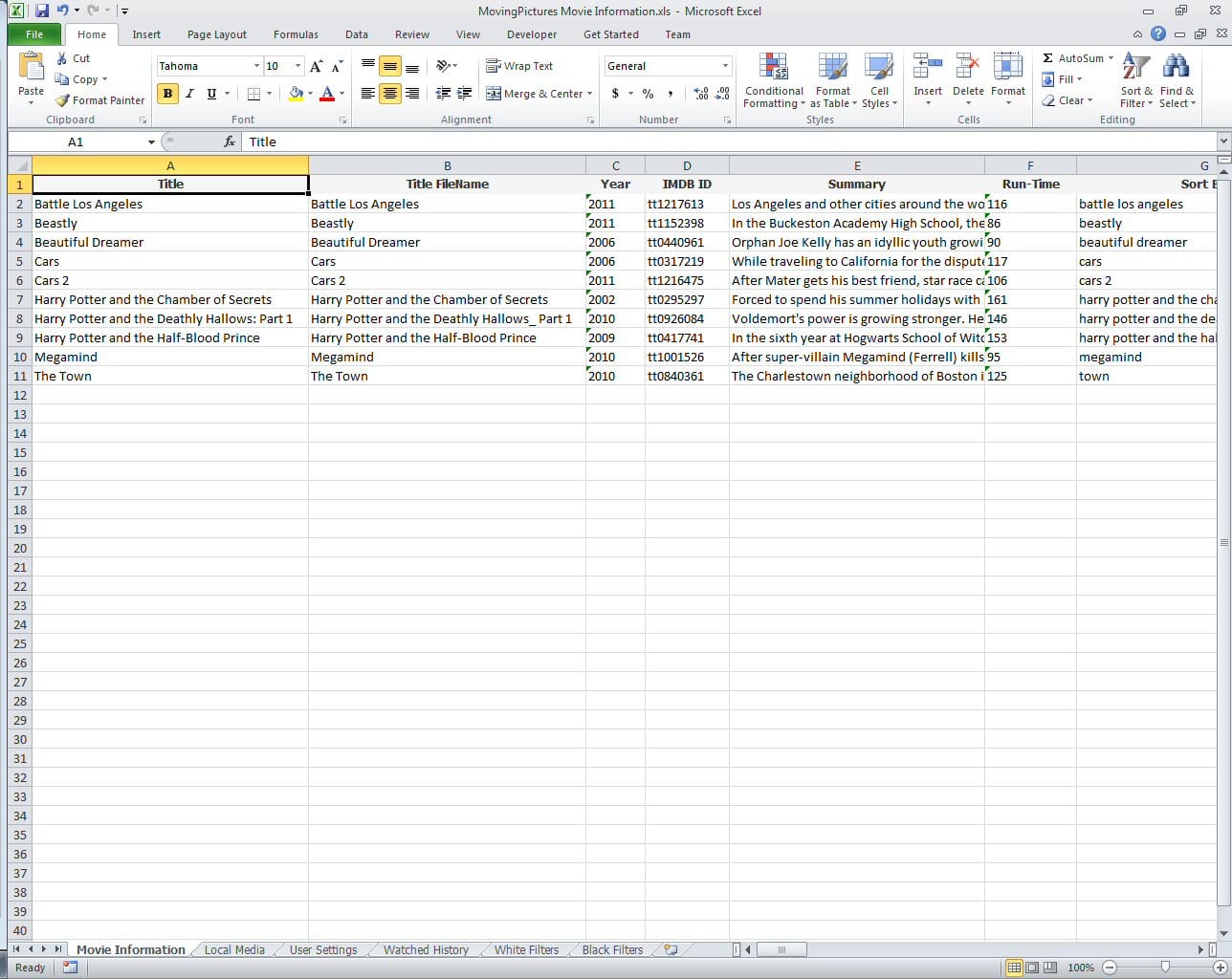Screen dimensions: 1232x979
Task: Open the Watched History sheet
Action: [426, 949]
